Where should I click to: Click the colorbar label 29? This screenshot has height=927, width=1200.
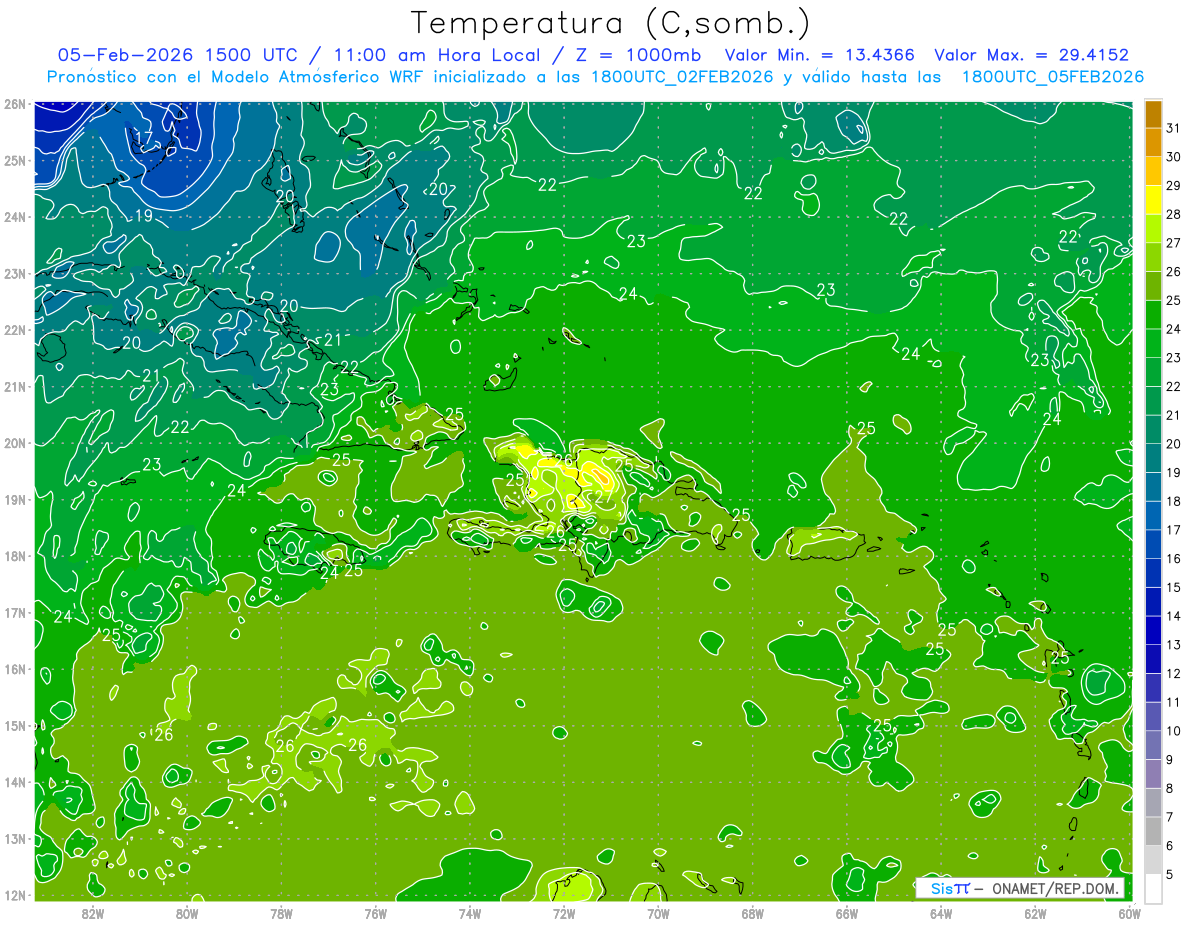1174,185
